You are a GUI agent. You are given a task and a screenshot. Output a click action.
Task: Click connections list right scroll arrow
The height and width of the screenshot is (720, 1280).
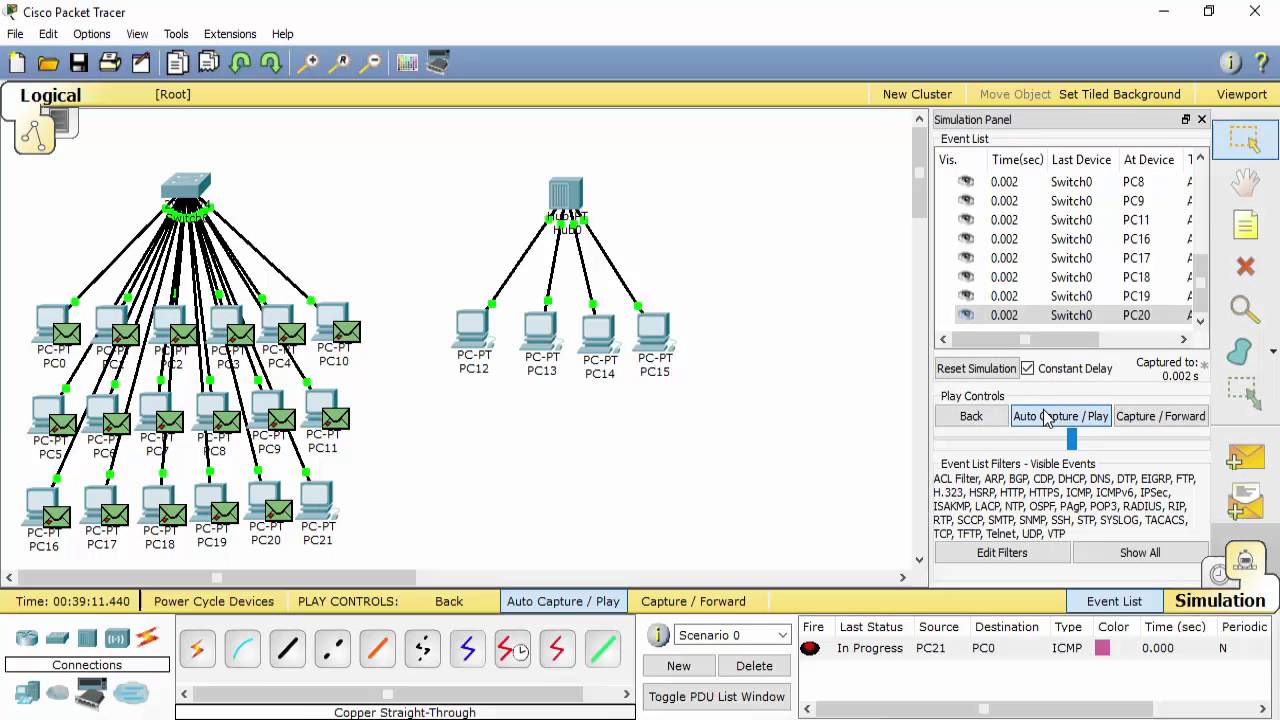(627, 694)
